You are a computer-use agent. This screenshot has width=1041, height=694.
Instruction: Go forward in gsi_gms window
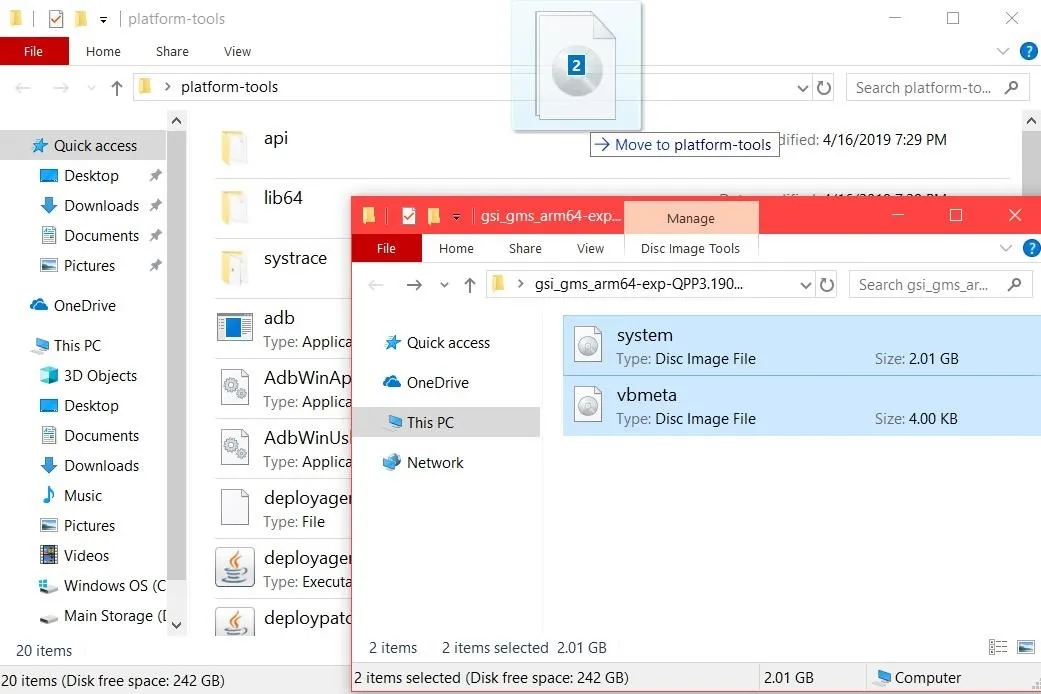(414, 285)
